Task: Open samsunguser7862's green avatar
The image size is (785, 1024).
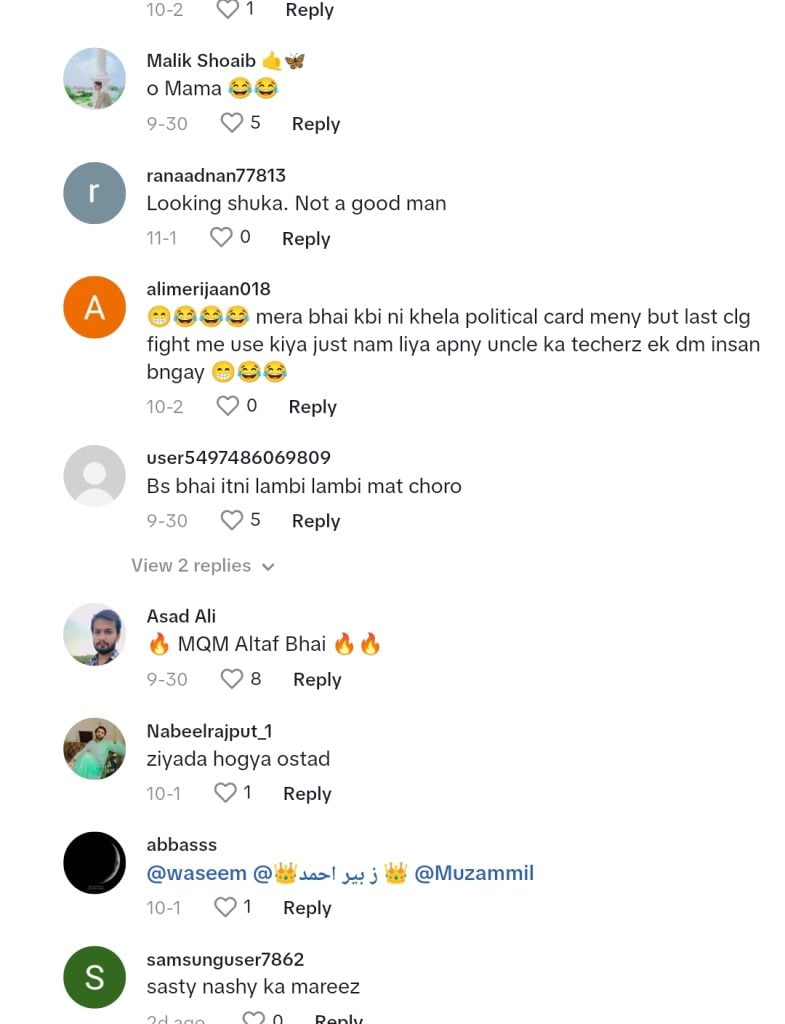Action: coord(94,976)
